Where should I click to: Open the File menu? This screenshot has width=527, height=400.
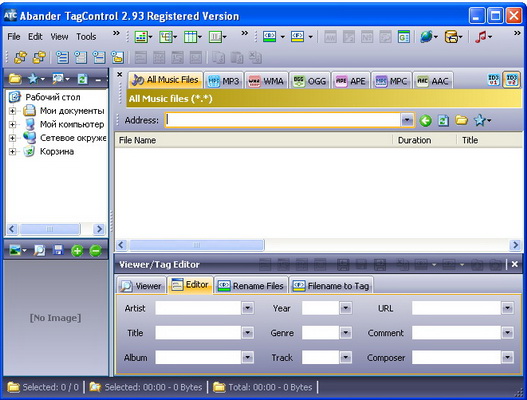[14, 36]
